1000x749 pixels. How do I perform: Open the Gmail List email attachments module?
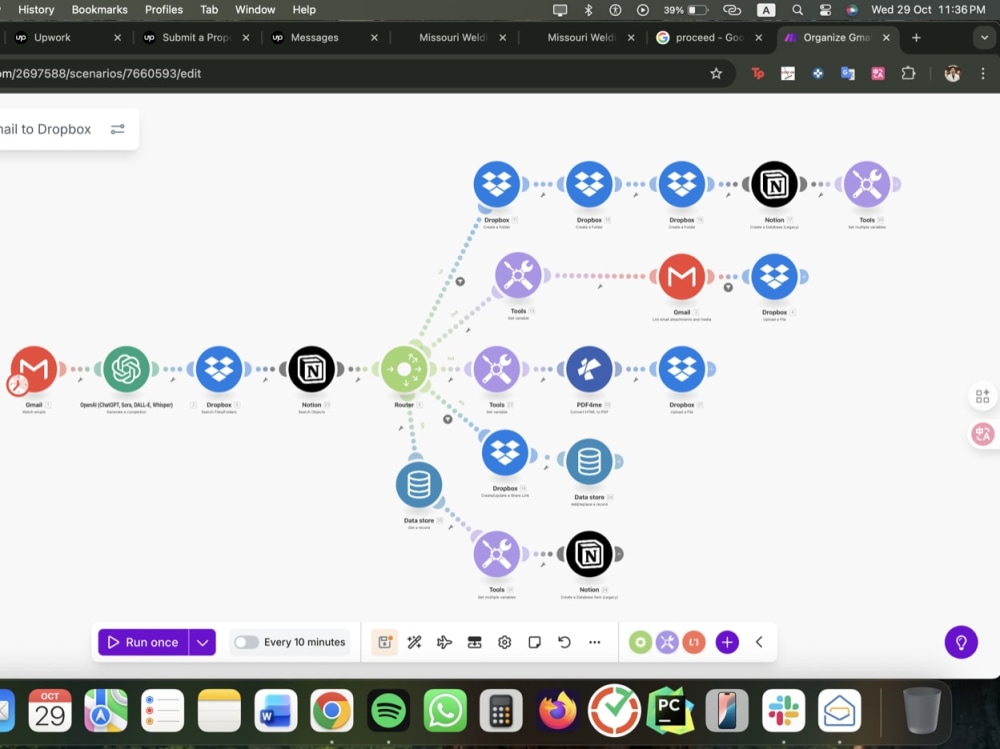[681, 276]
